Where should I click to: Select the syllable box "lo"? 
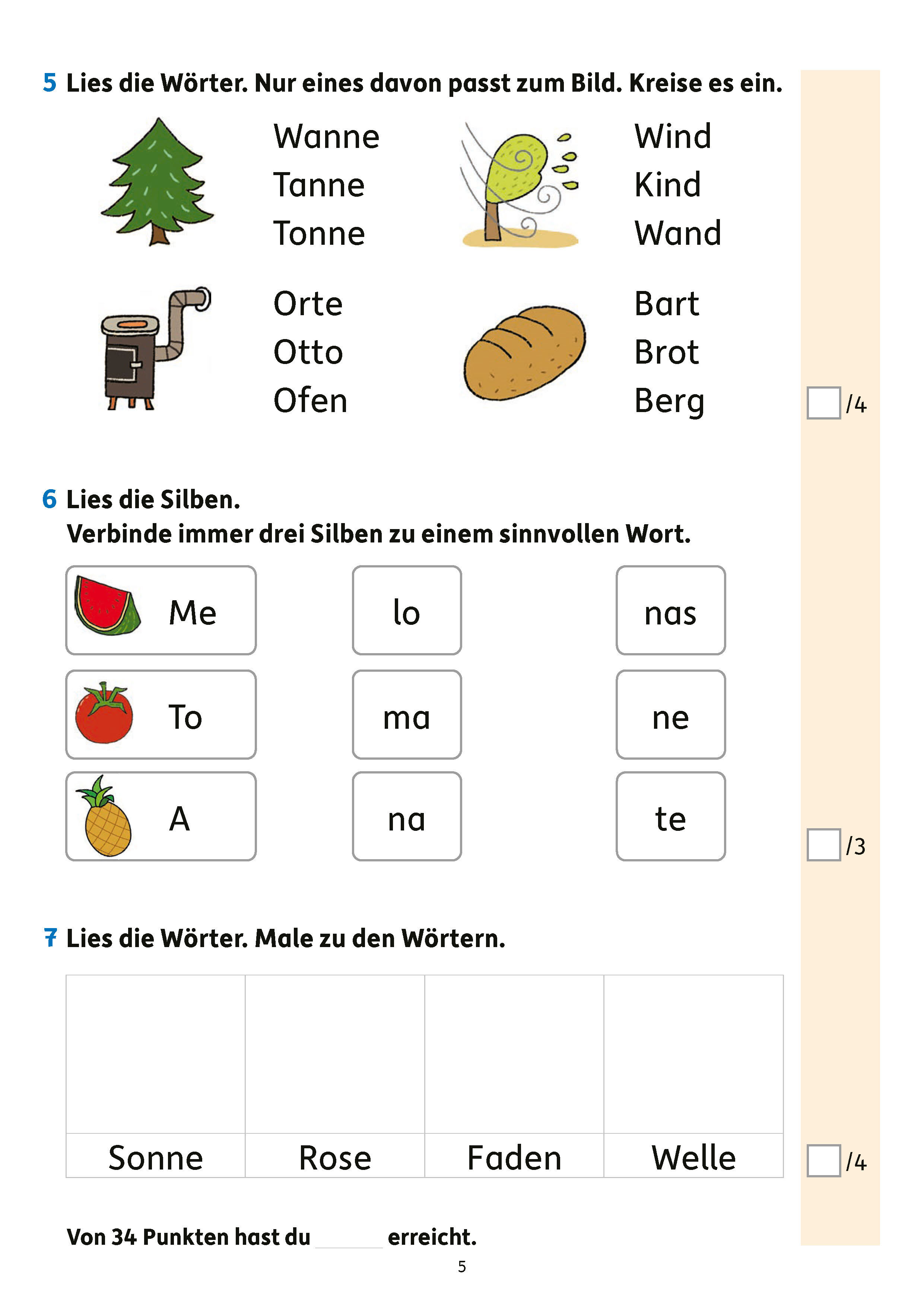(406, 610)
